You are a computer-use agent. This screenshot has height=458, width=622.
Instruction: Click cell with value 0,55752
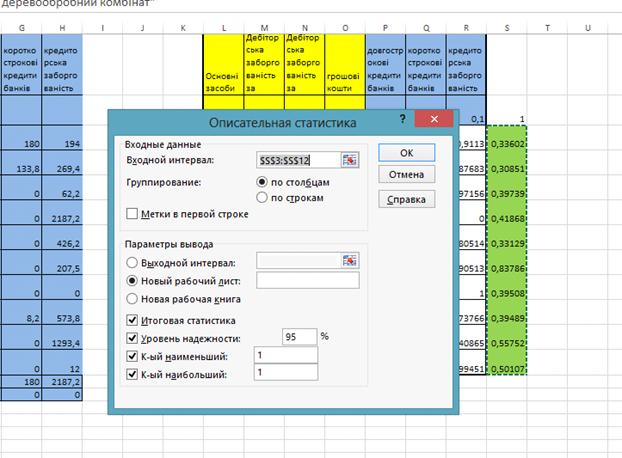tap(507, 337)
